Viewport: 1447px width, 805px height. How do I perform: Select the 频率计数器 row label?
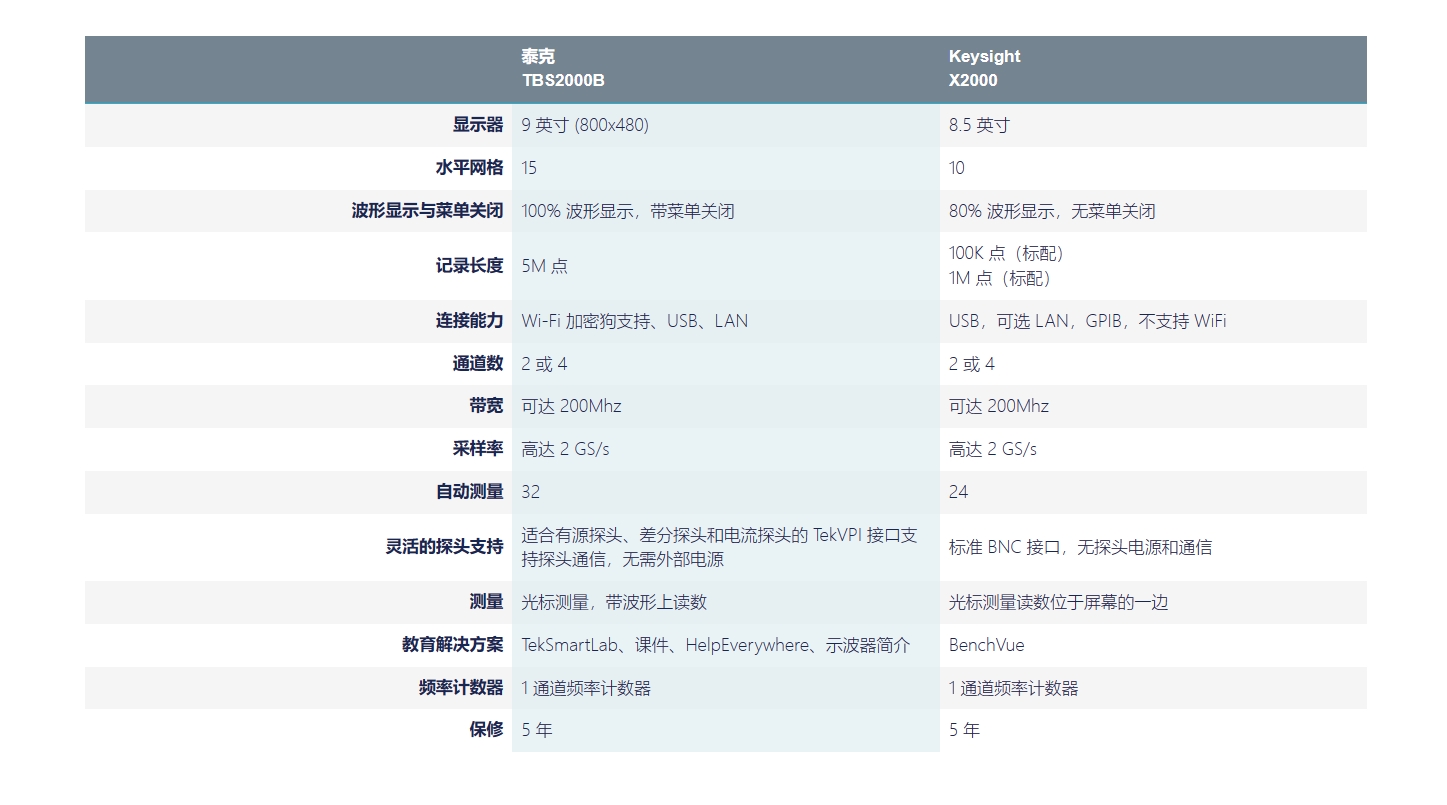coord(461,688)
